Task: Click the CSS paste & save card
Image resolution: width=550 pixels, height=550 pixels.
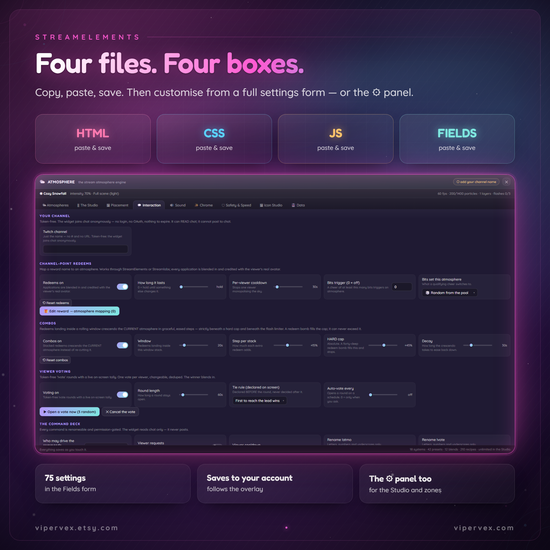Action: point(214,139)
